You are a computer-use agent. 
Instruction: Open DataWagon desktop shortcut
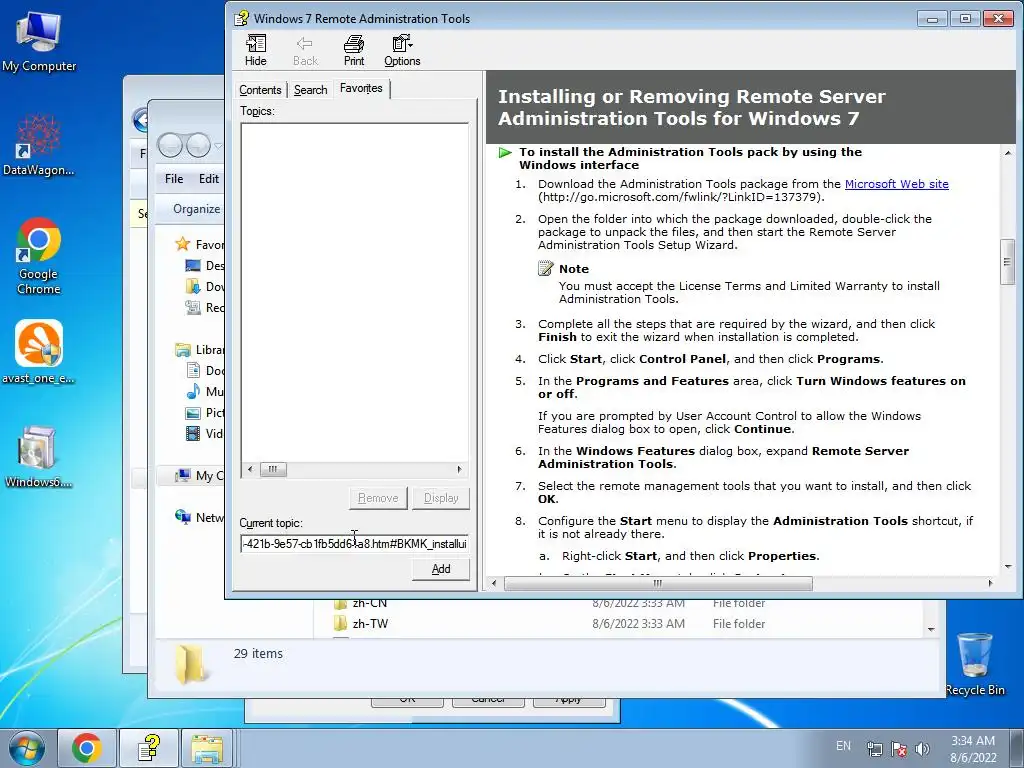39,145
